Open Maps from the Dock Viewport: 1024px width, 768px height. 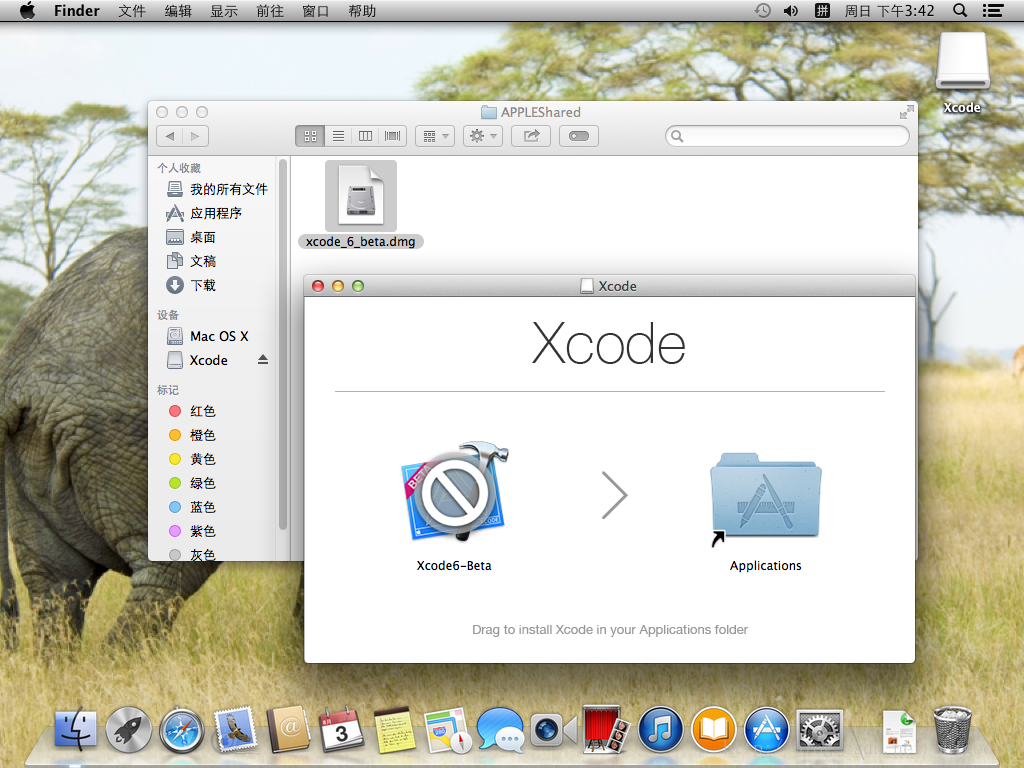(x=447, y=729)
